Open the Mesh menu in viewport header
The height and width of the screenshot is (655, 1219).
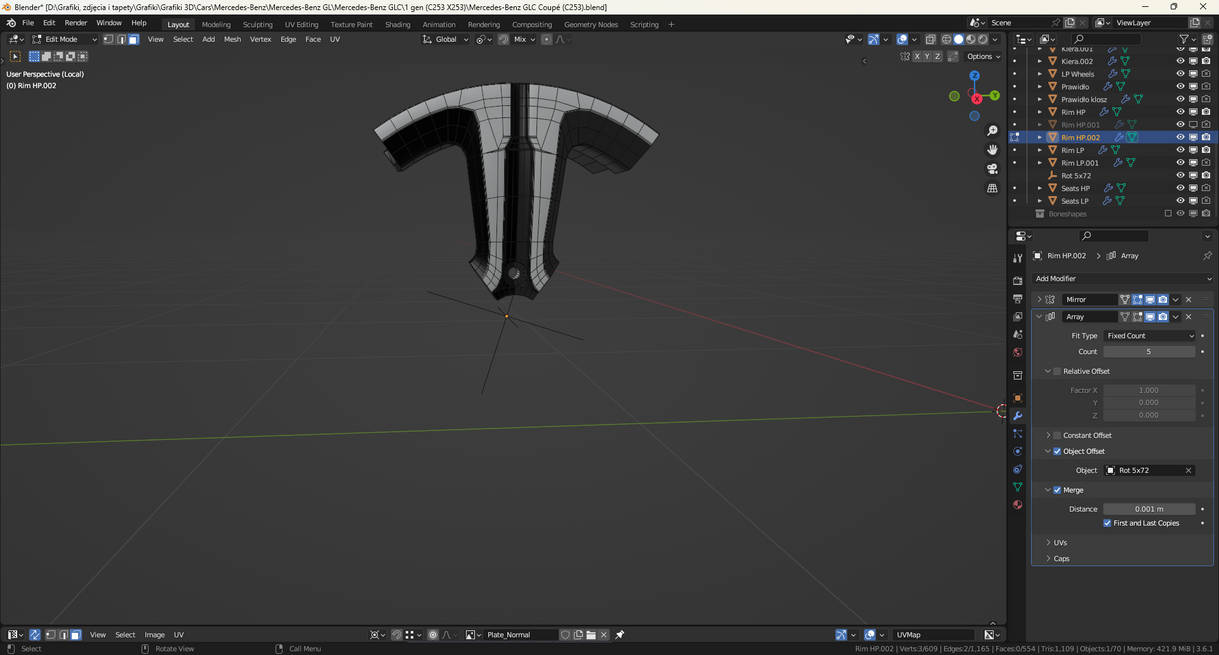(x=232, y=40)
